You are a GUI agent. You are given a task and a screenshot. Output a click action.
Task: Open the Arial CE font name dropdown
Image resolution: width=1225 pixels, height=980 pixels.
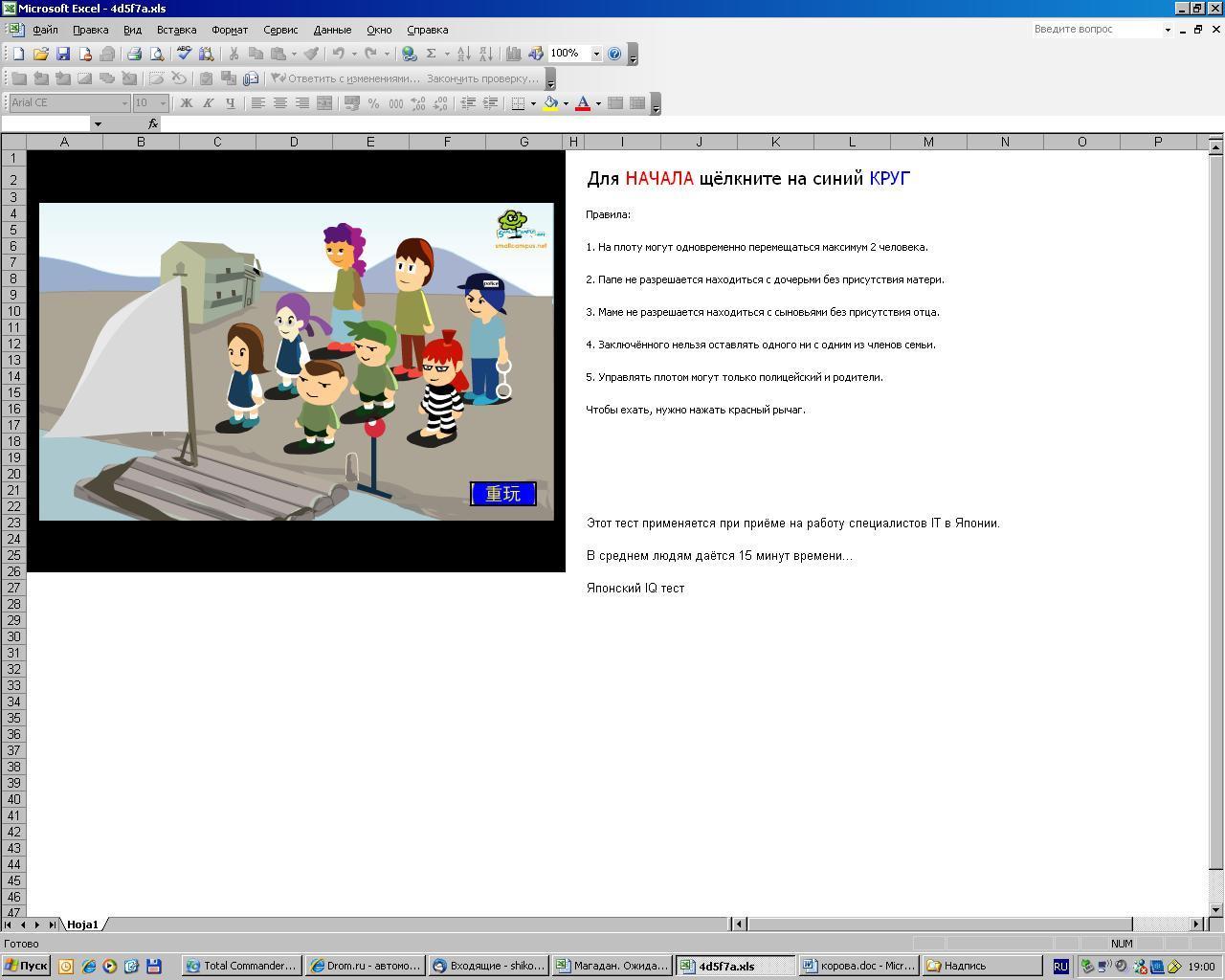click(x=124, y=103)
